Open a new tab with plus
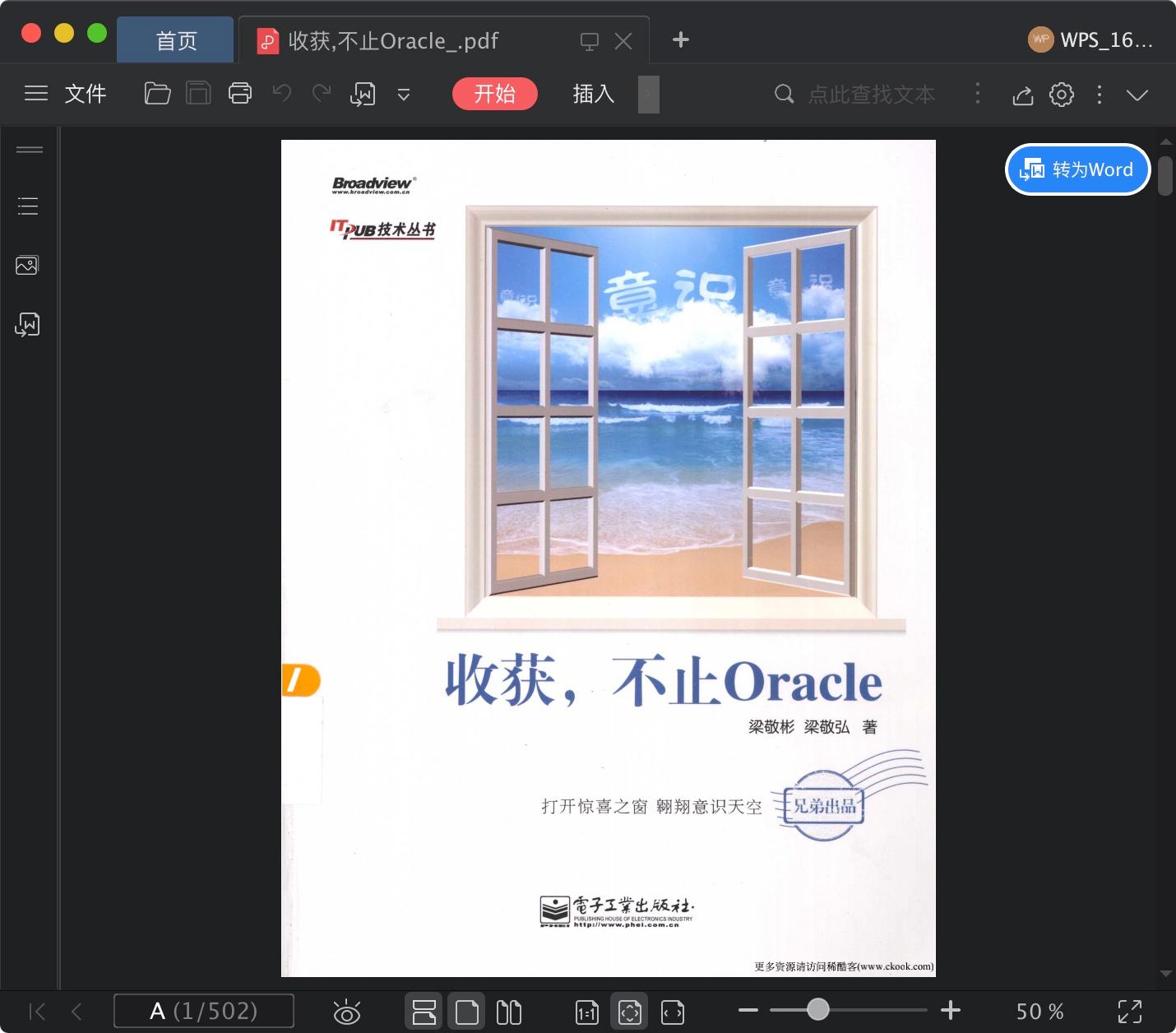Viewport: 1176px width, 1033px height. coord(681,39)
